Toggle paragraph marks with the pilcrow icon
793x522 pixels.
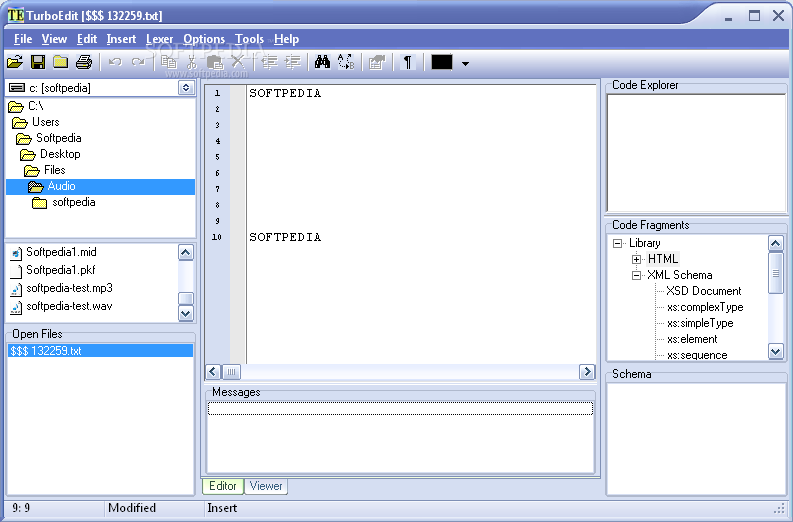(407, 62)
